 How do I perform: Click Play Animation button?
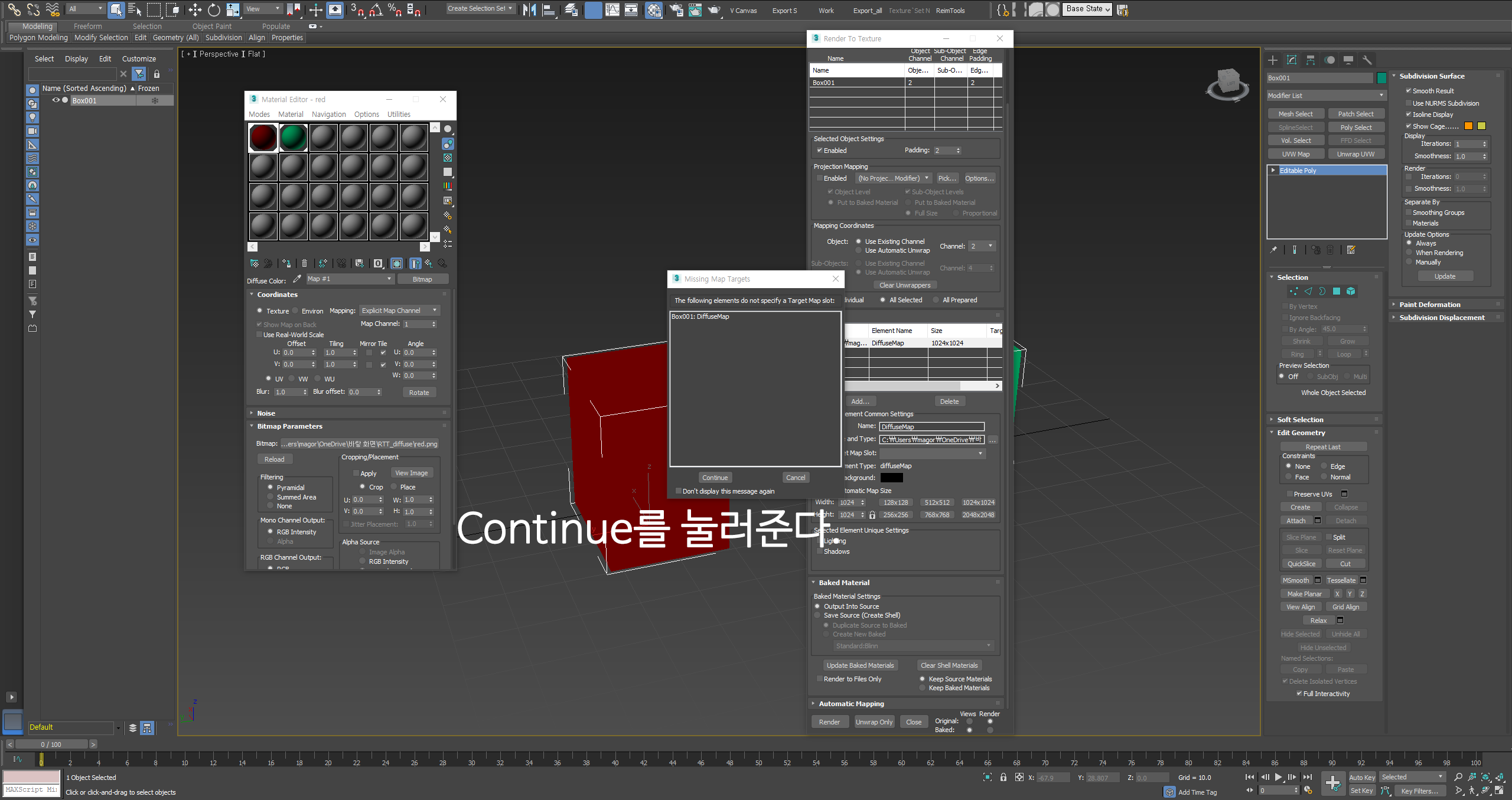tap(1279, 777)
